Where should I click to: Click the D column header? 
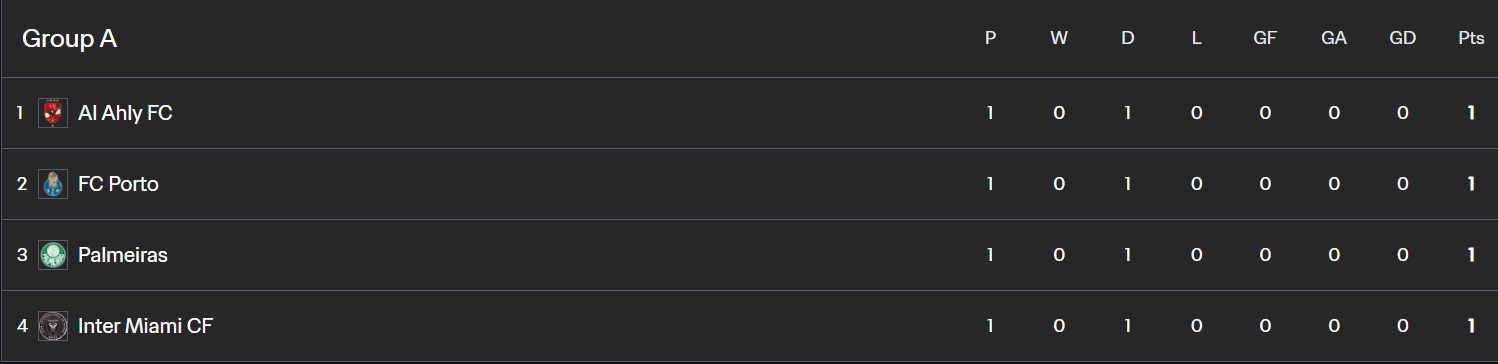point(1128,38)
